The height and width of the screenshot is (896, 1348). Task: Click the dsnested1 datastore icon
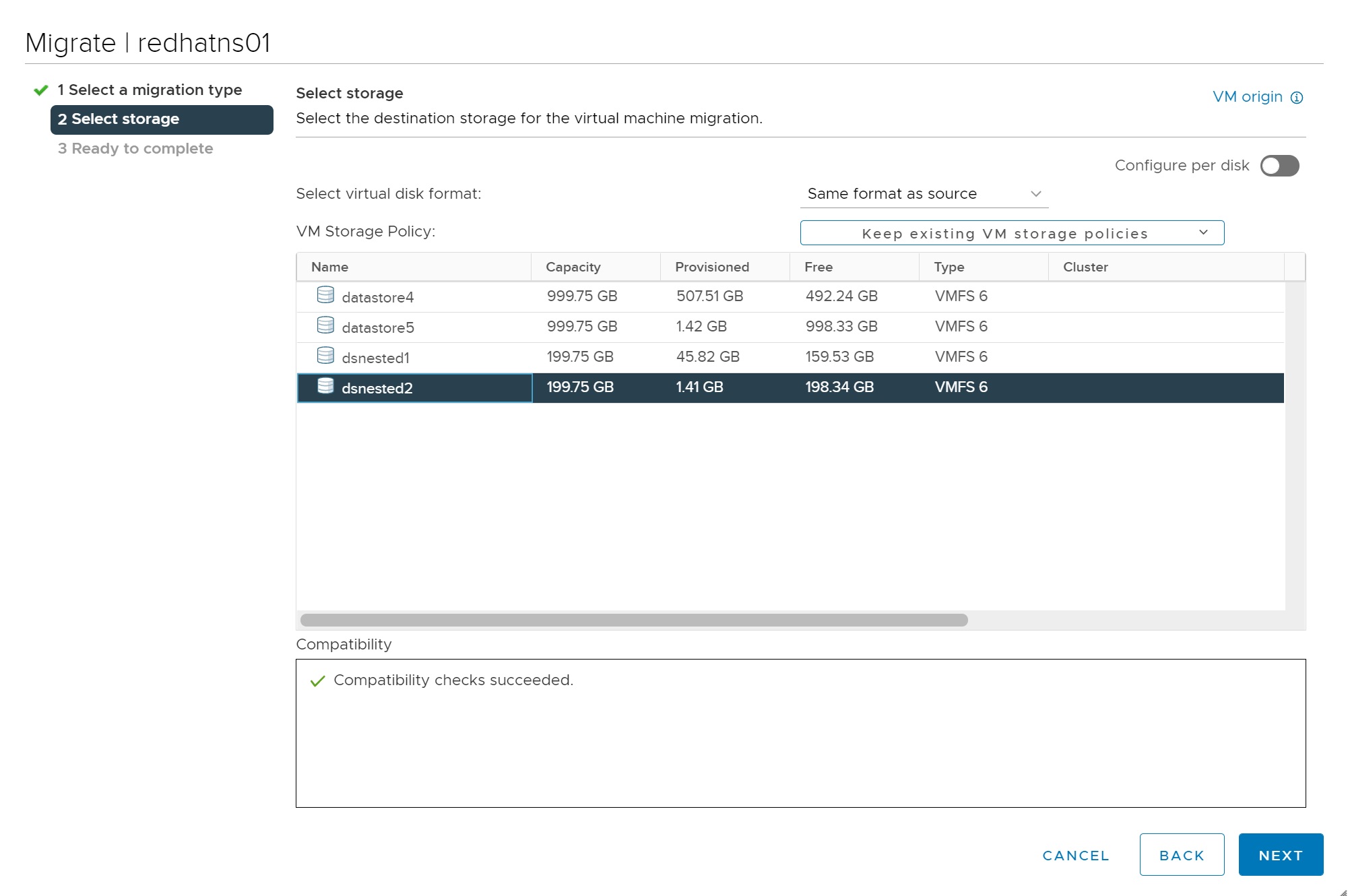tap(325, 356)
